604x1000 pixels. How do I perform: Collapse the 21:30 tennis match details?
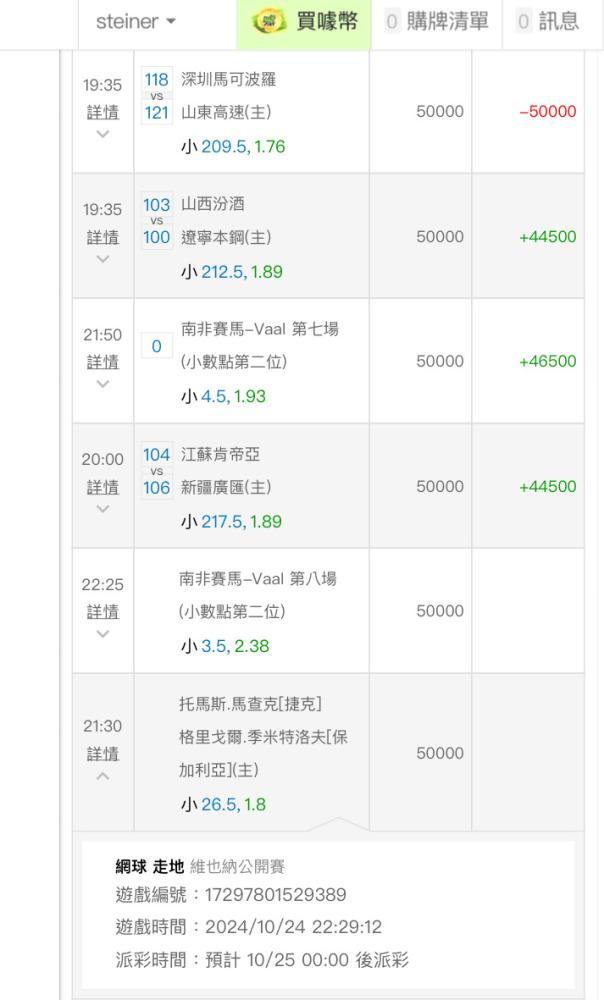pyautogui.click(x=102, y=776)
